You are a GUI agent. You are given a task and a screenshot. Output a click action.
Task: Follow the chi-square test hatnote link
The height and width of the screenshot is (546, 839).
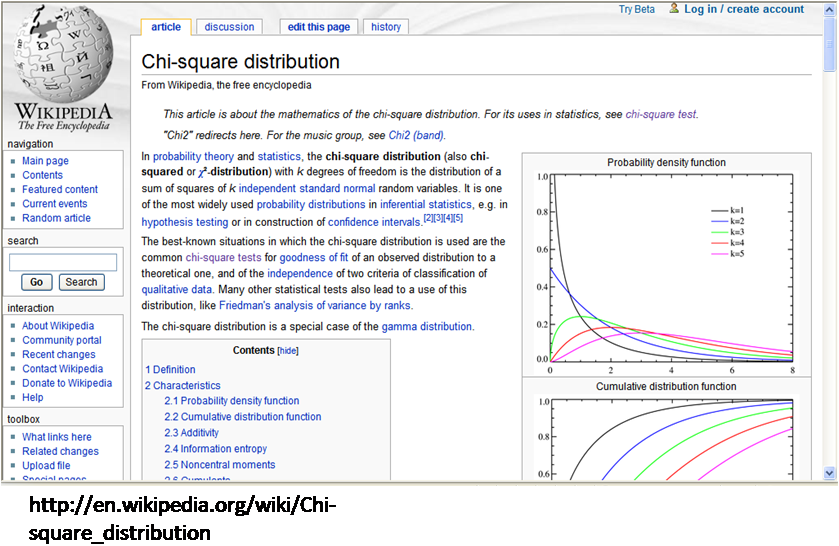[661, 114]
